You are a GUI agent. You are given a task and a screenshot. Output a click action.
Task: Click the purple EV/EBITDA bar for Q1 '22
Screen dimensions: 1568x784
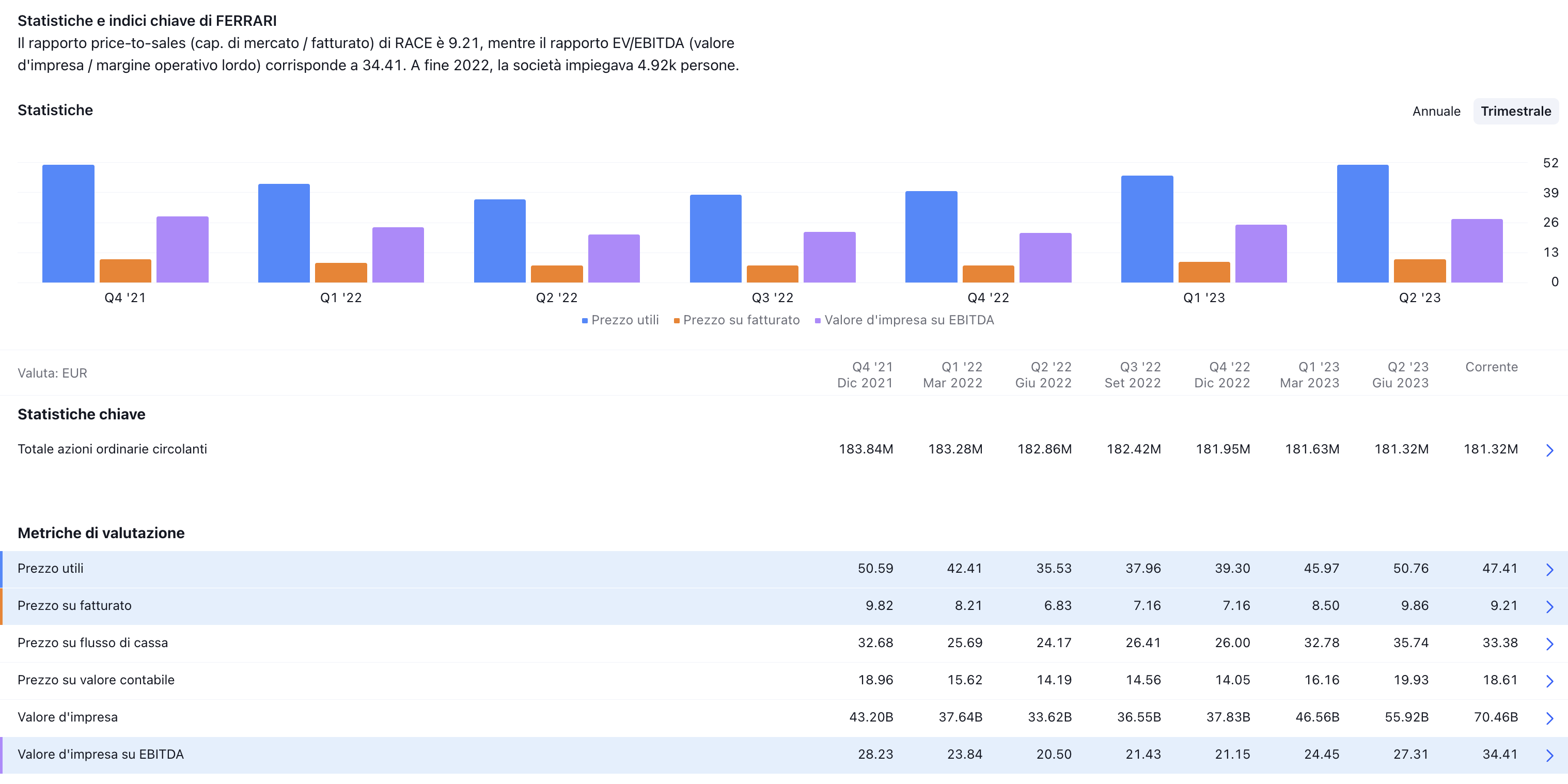(398, 255)
